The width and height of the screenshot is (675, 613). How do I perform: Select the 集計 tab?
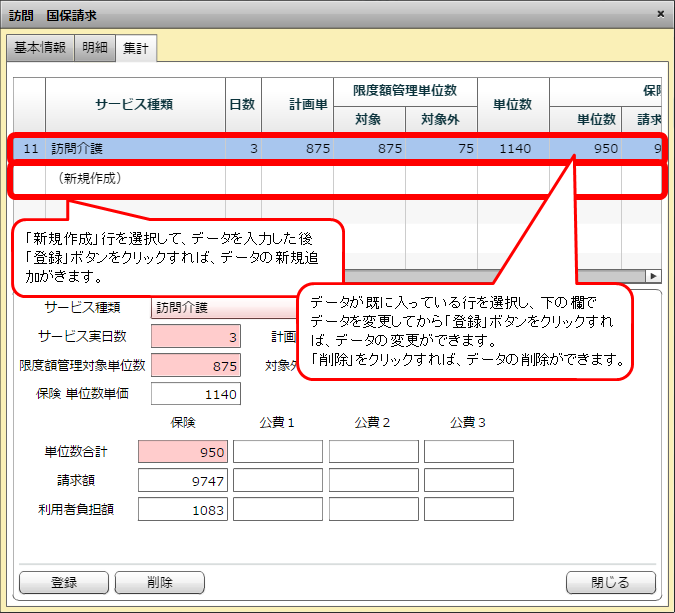pos(135,48)
